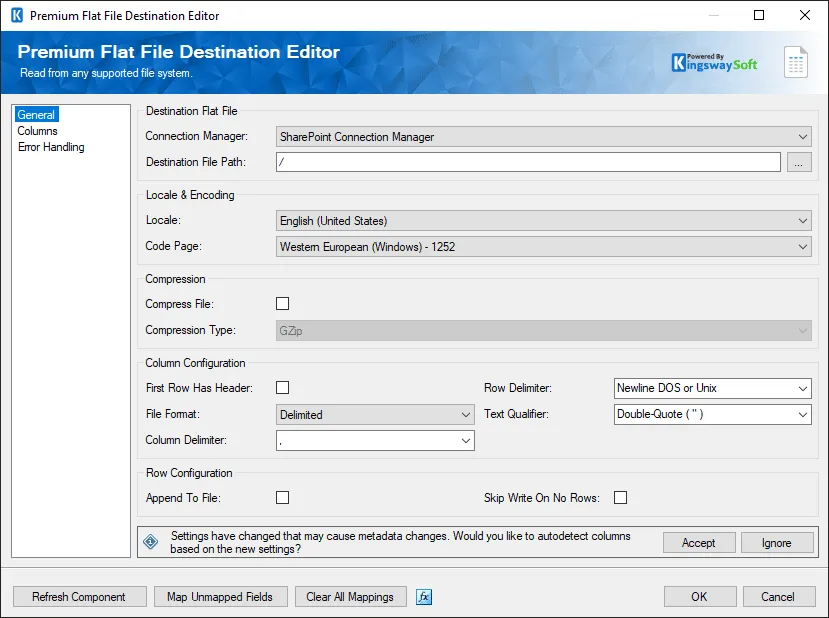Image resolution: width=829 pixels, height=618 pixels.
Task: Accept the autodetect columns prompt
Action: point(699,542)
